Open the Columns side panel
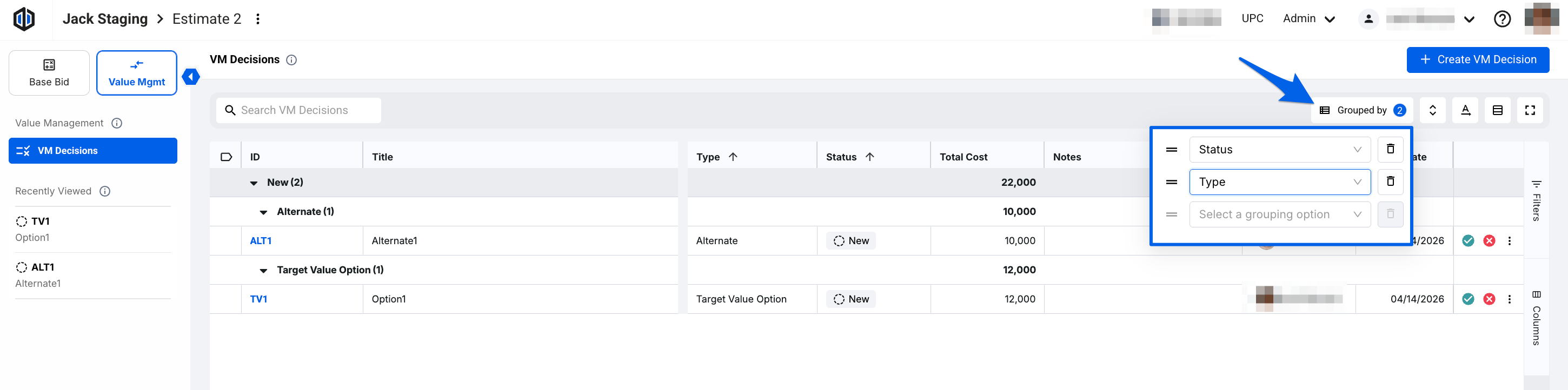The image size is (1568, 390). (1536, 318)
